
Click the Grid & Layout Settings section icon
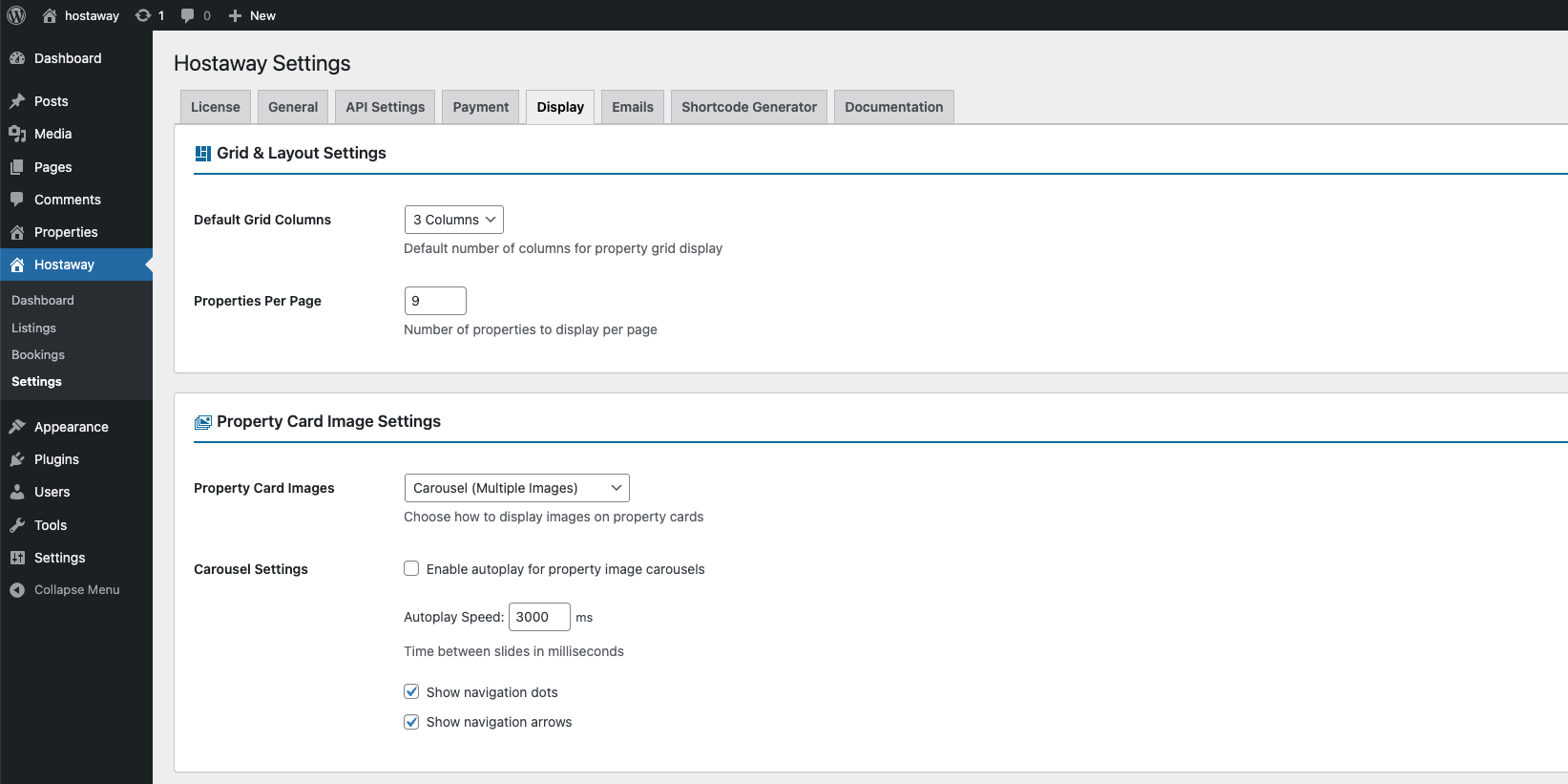click(x=203, y=153)
